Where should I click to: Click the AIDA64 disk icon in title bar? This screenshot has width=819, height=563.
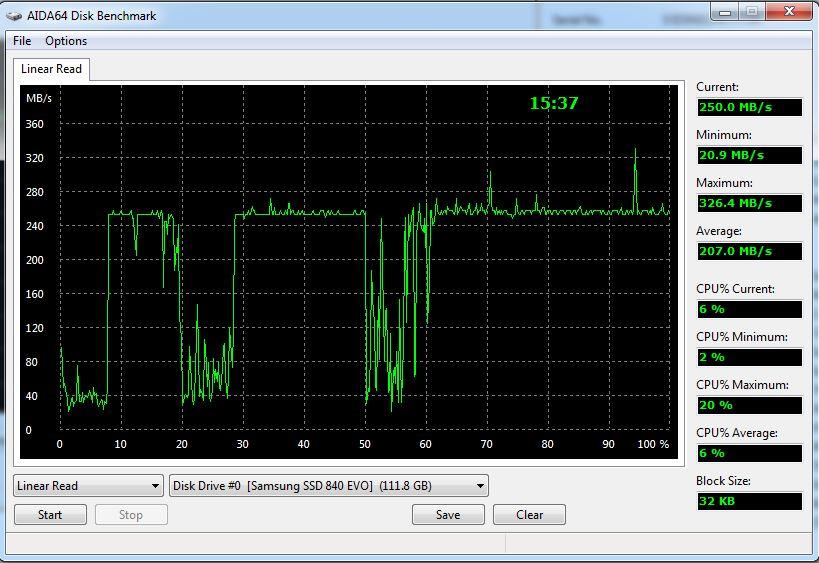[14, 16]
